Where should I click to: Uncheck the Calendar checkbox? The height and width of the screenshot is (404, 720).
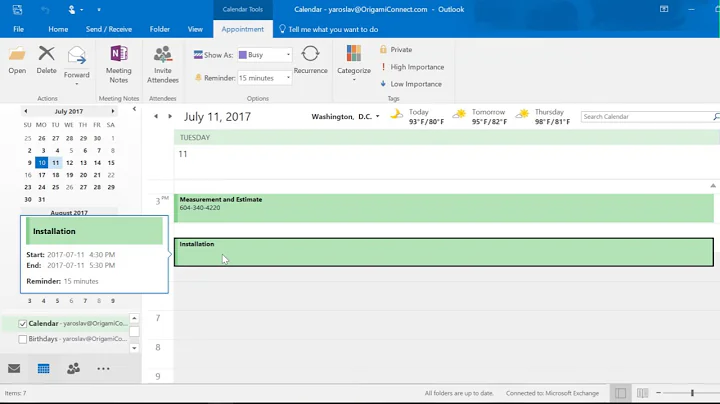(22, 324)
